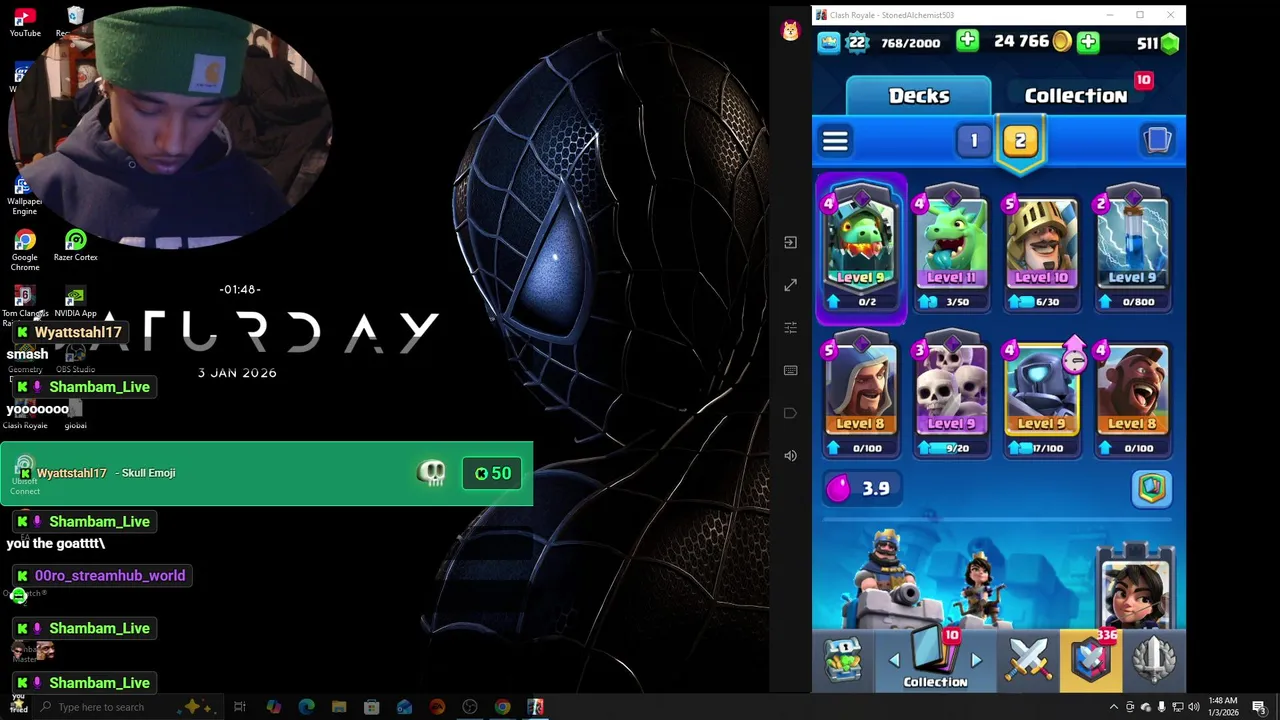Open Microsoft Edge from the taskbar
Image resolution: width=1280 pixels, height=720 pixels.
(306, 707)
